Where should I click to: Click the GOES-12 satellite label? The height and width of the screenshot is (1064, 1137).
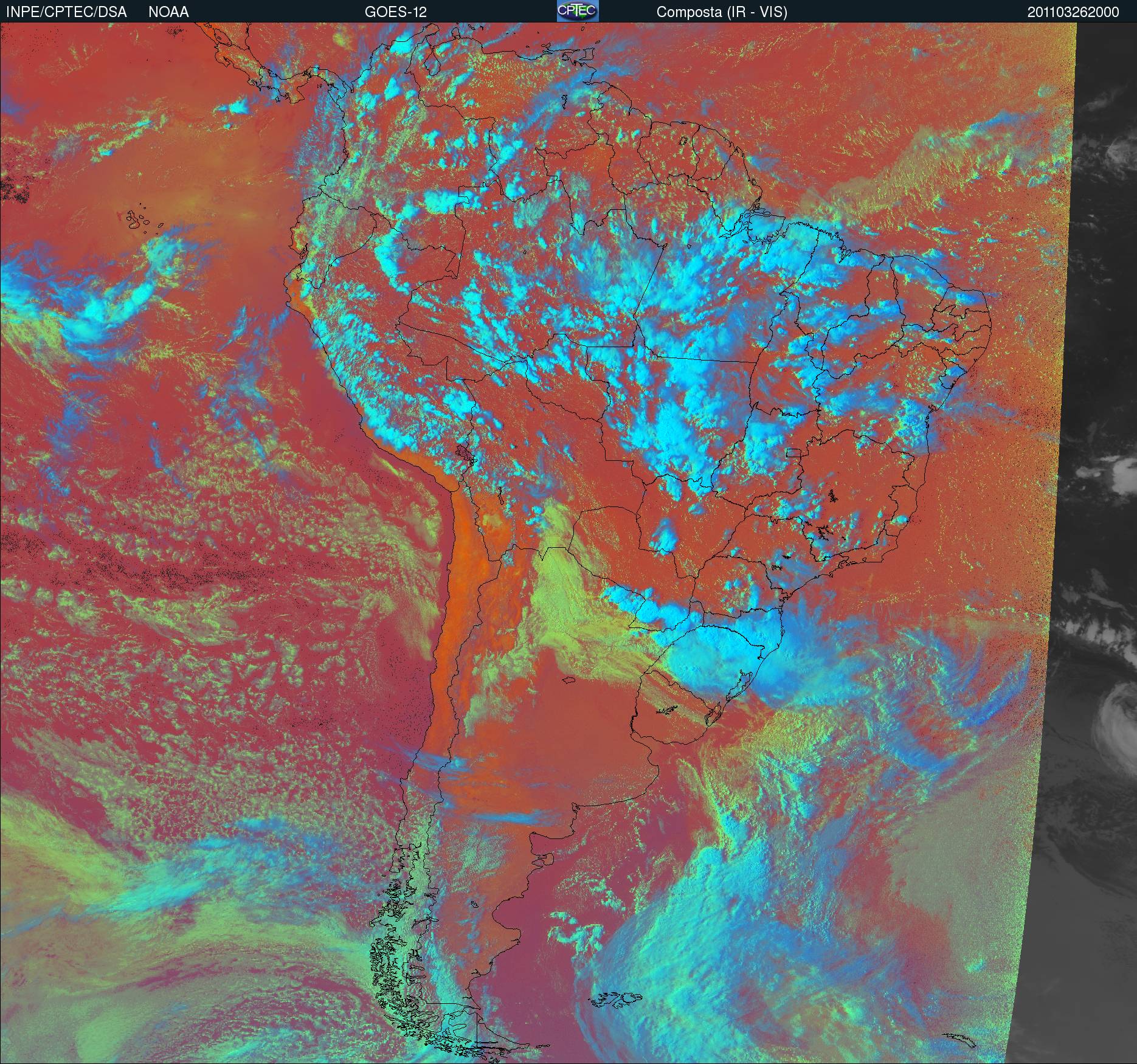(395, 12)
